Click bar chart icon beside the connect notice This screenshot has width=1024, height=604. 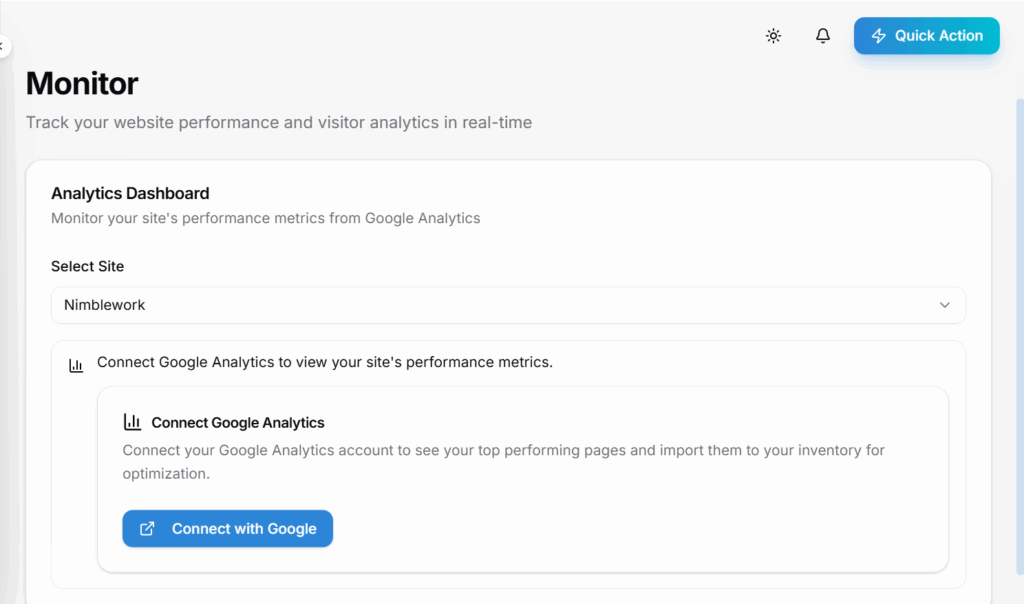click(x=76, y=366)
